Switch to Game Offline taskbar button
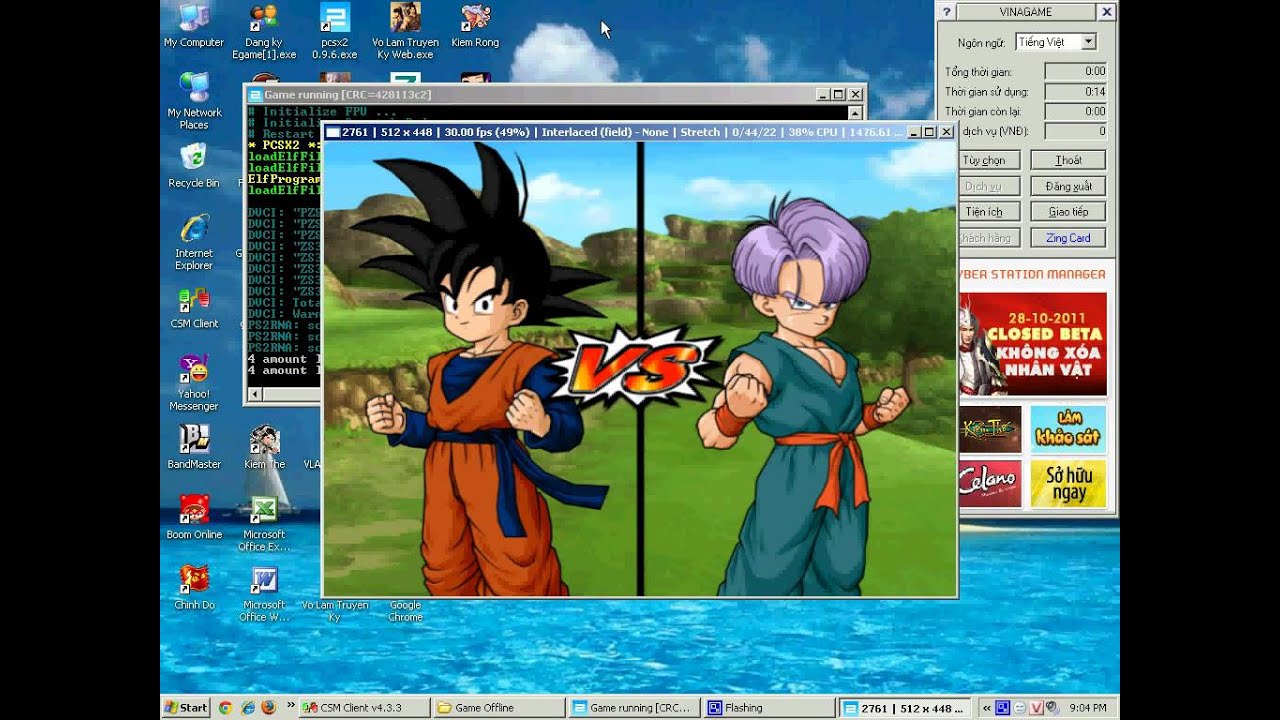Screen dimensions: 1280x720 (499, 707)
